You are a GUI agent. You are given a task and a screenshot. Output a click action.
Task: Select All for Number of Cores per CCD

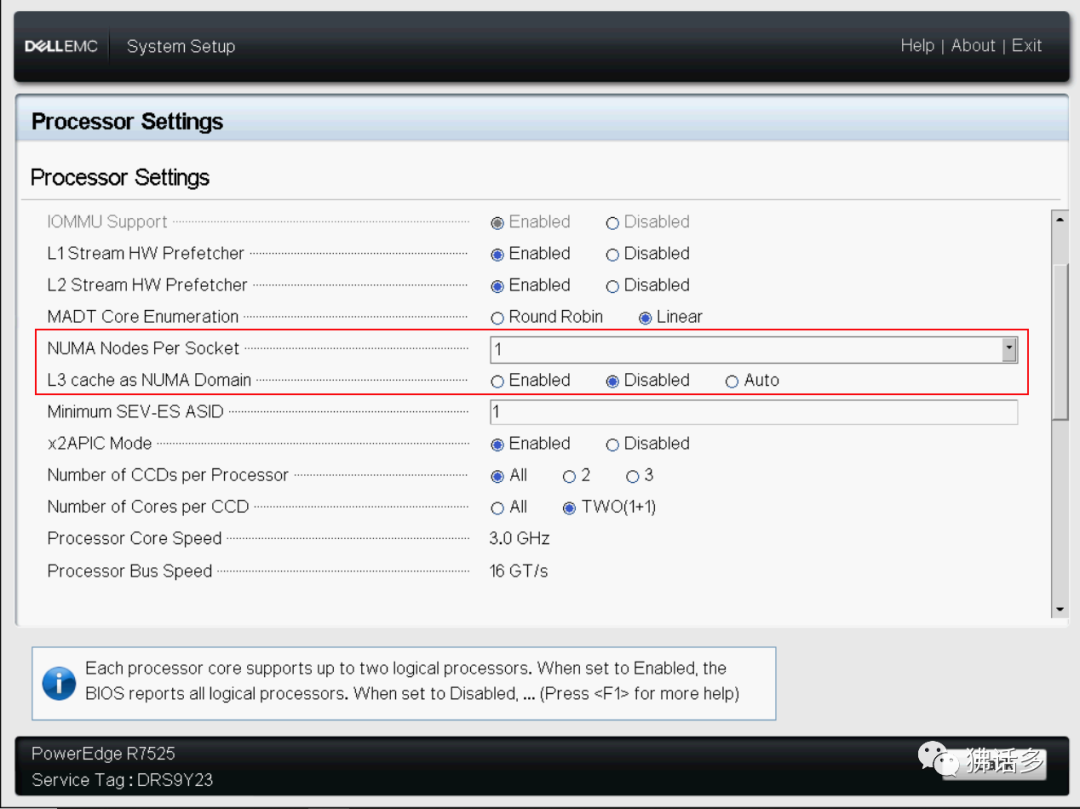pyautogui.click(x=498, y=508)
